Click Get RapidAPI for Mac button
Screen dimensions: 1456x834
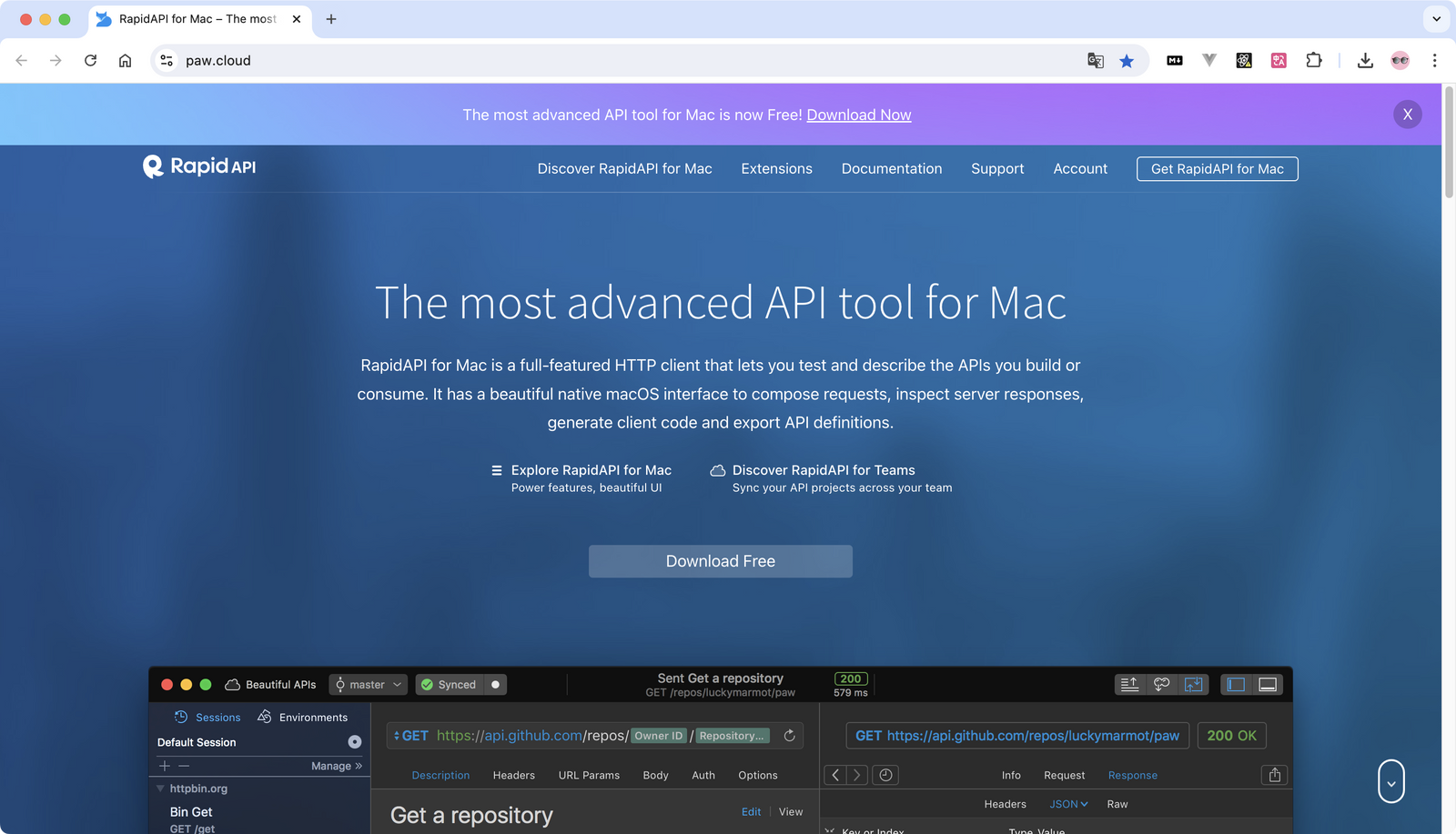(1217, 169)
